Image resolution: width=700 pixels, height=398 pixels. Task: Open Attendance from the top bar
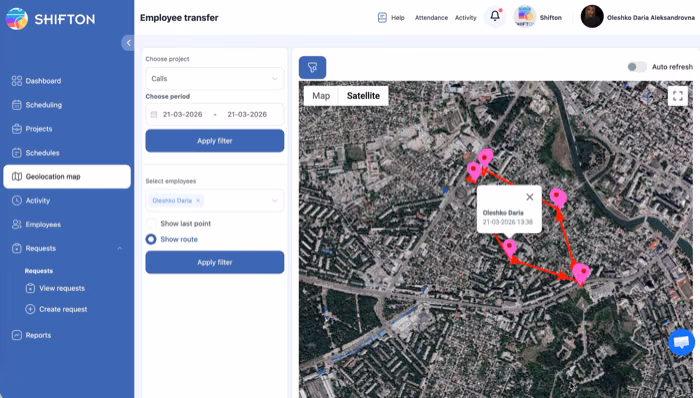pos(431,18)
